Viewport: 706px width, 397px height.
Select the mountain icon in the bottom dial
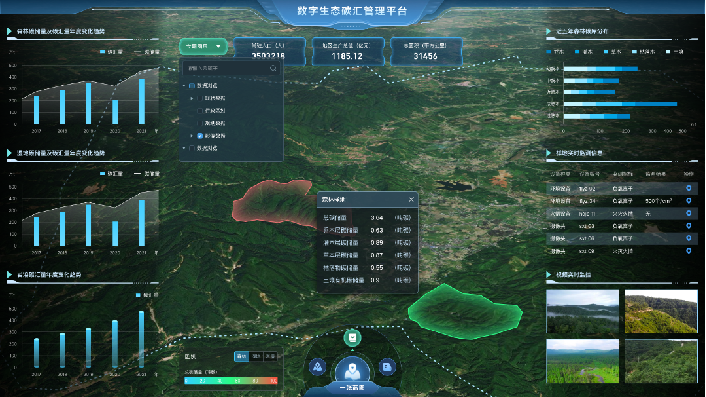click(317, 367)
